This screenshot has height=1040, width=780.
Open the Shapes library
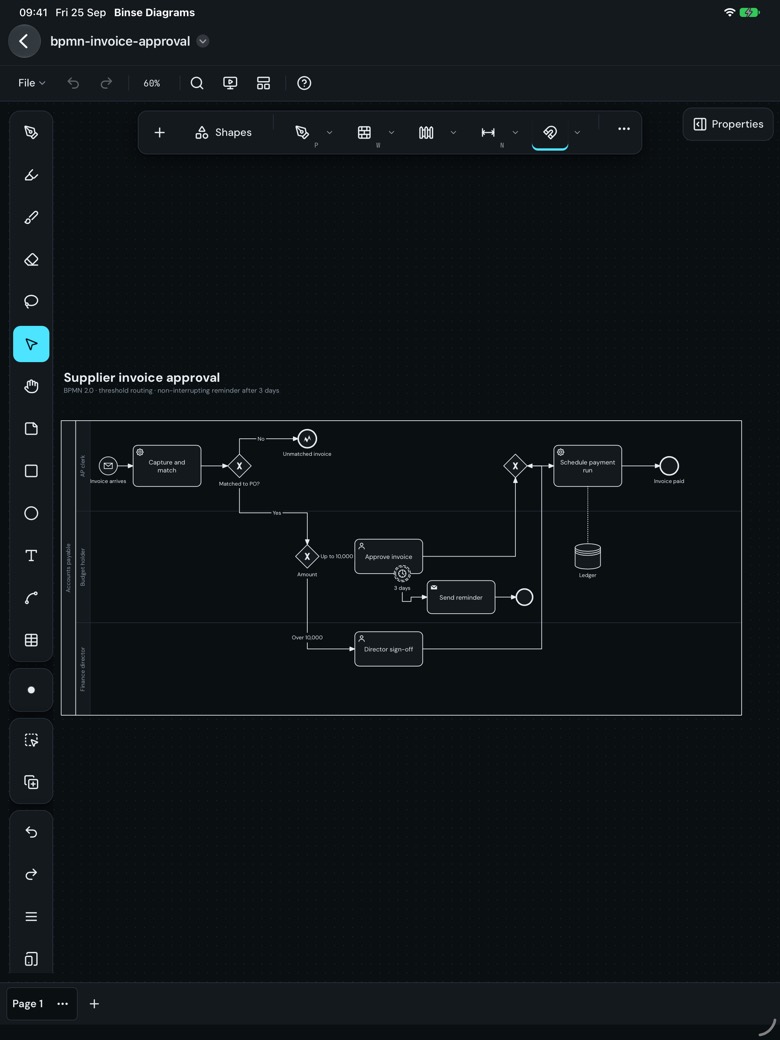pyautogui.click(x=224, y=133)
